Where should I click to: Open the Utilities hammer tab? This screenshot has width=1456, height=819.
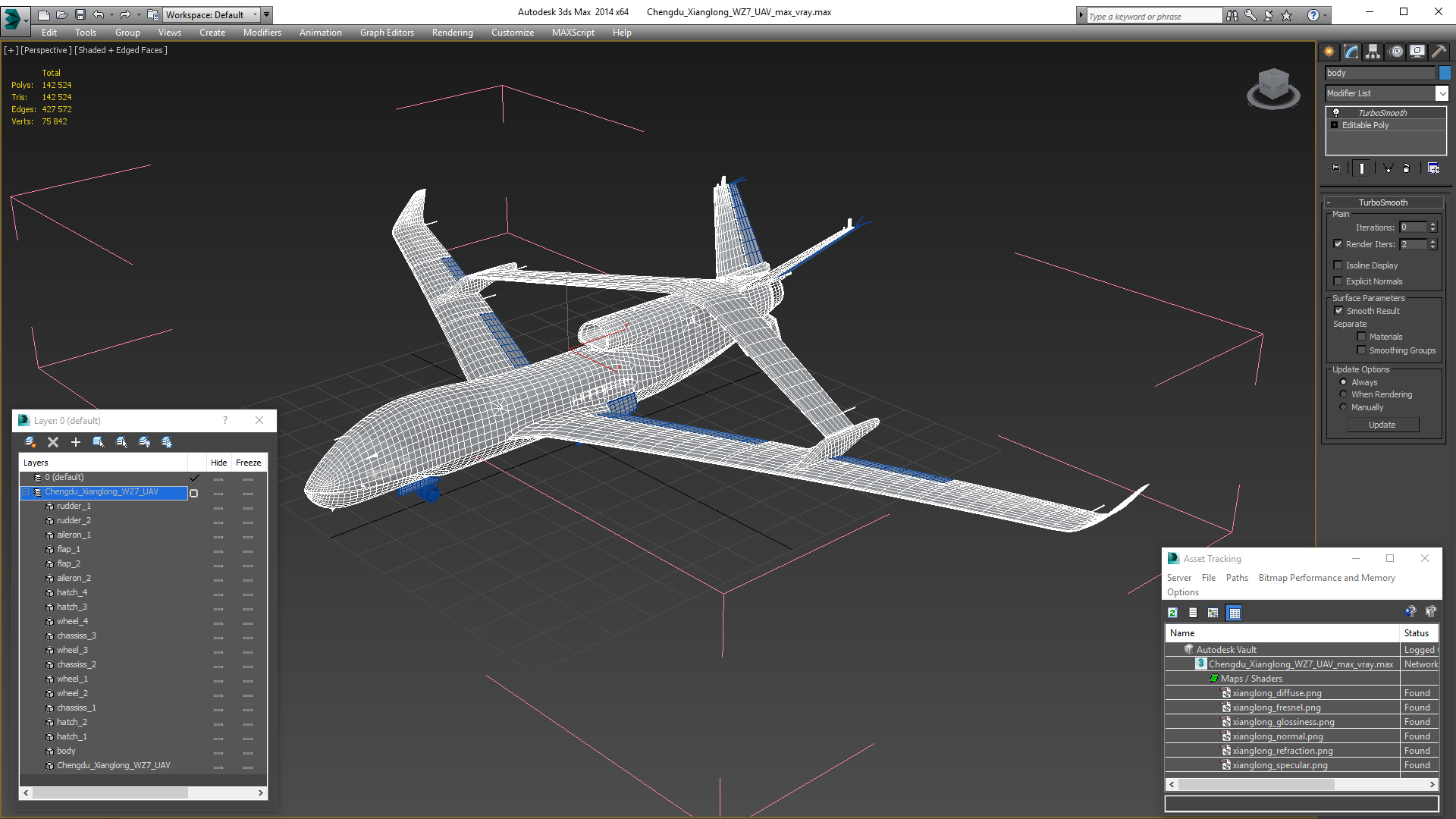pos(1439,52)
